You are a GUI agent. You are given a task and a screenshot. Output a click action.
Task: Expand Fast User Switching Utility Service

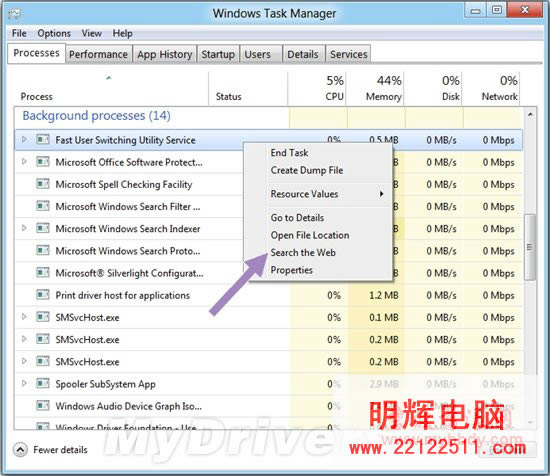[x=24, y=140]
